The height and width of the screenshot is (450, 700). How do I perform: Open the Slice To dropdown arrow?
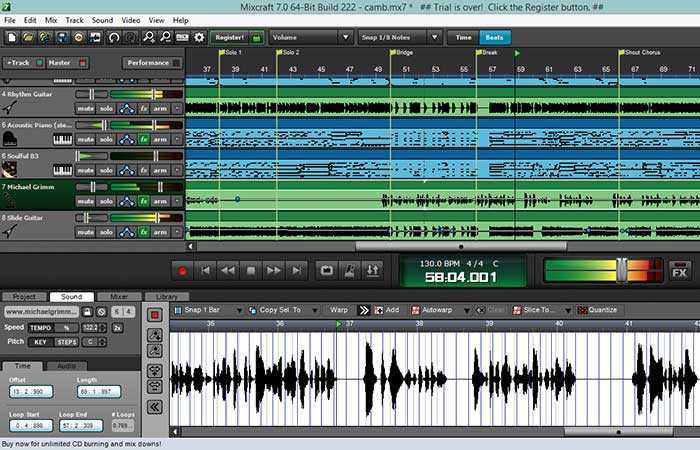pos(567,310)
